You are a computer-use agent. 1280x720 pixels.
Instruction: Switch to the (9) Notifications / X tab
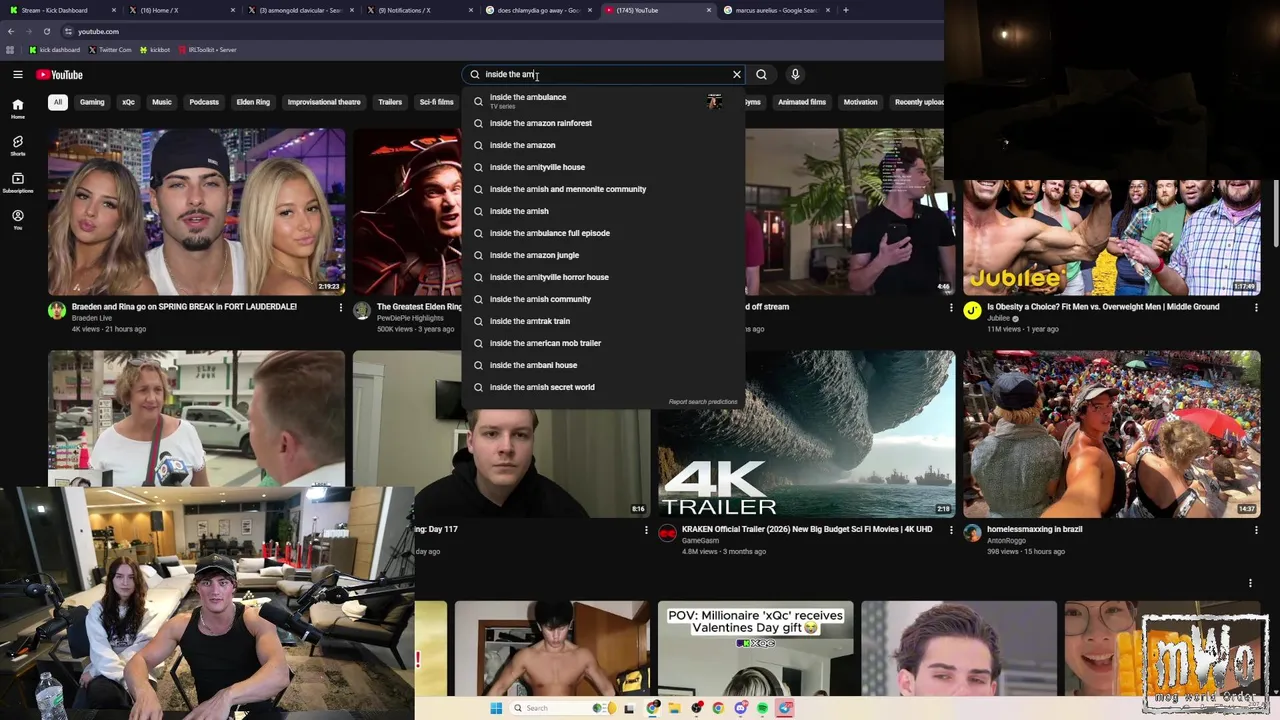419,10
